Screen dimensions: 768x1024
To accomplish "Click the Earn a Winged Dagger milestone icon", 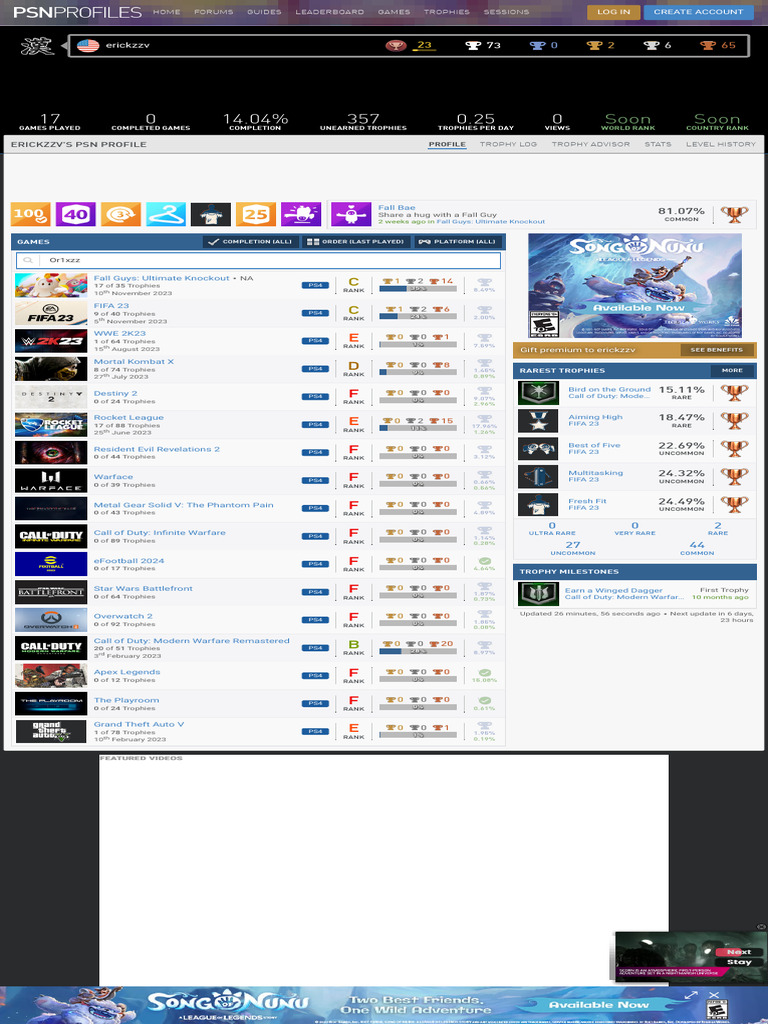I will coord(539,594).
